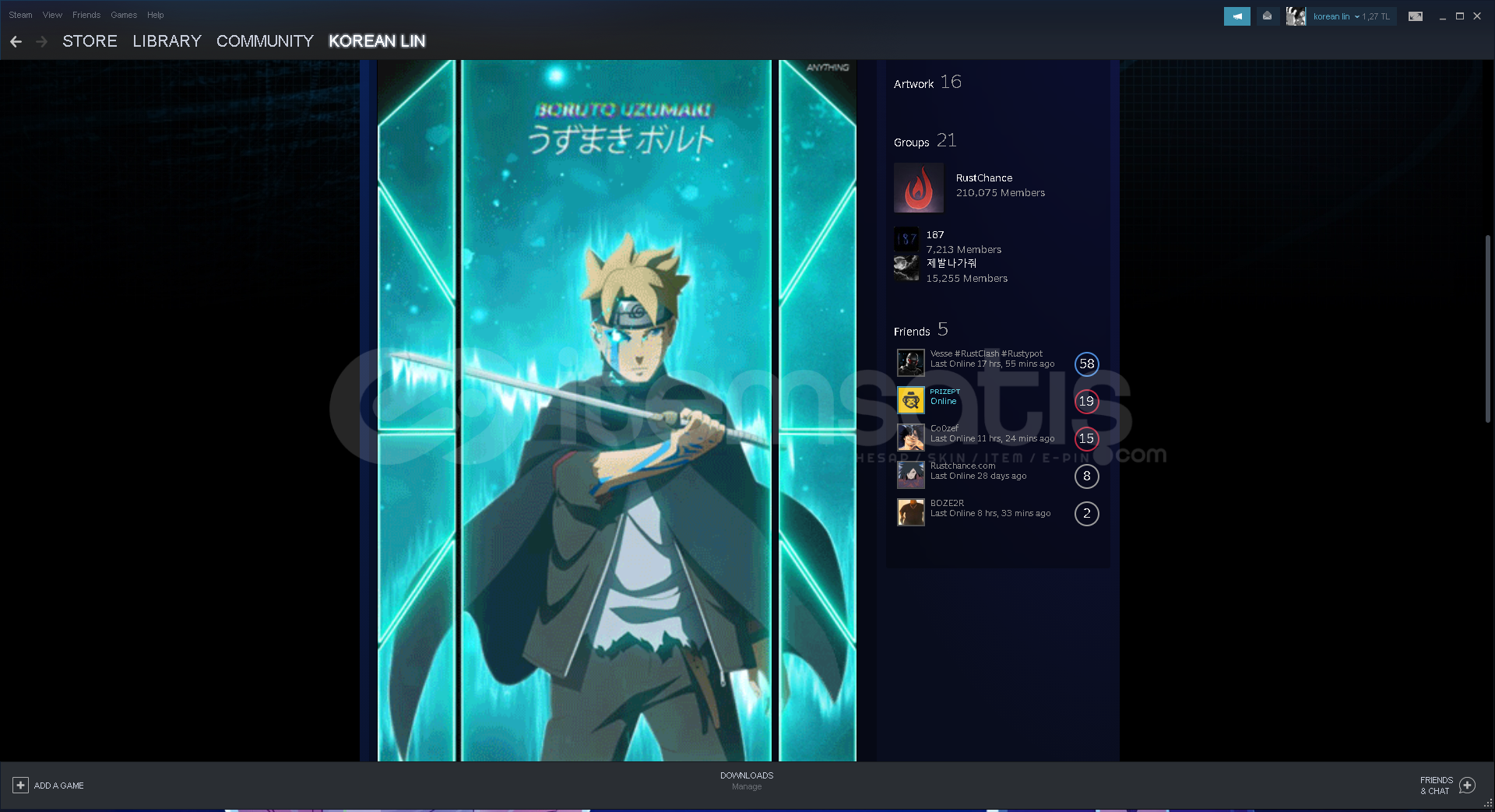Switch to the COMMUNITY tab

click(x=265, y=41)
